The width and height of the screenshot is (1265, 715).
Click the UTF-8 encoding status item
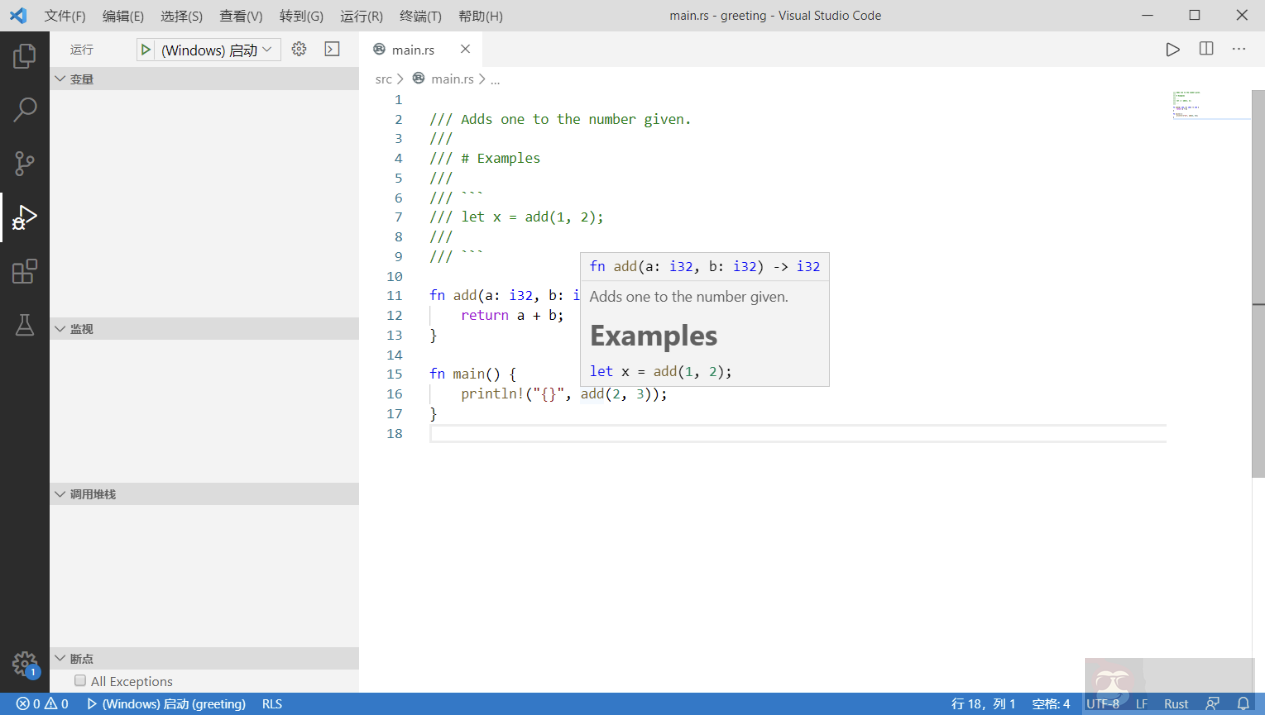pos(1102,704)
